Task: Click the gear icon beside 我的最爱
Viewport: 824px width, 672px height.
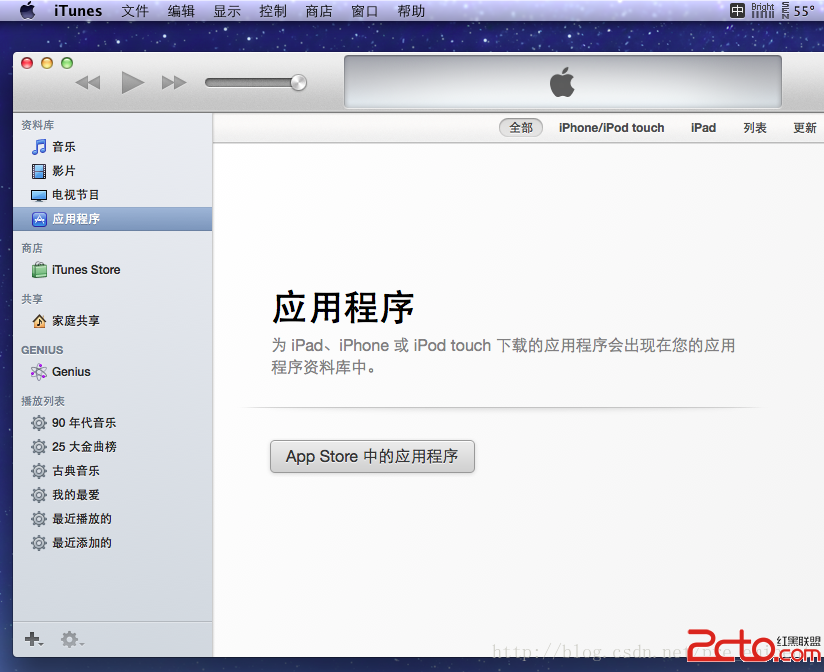Action: [x=38, y=495]
